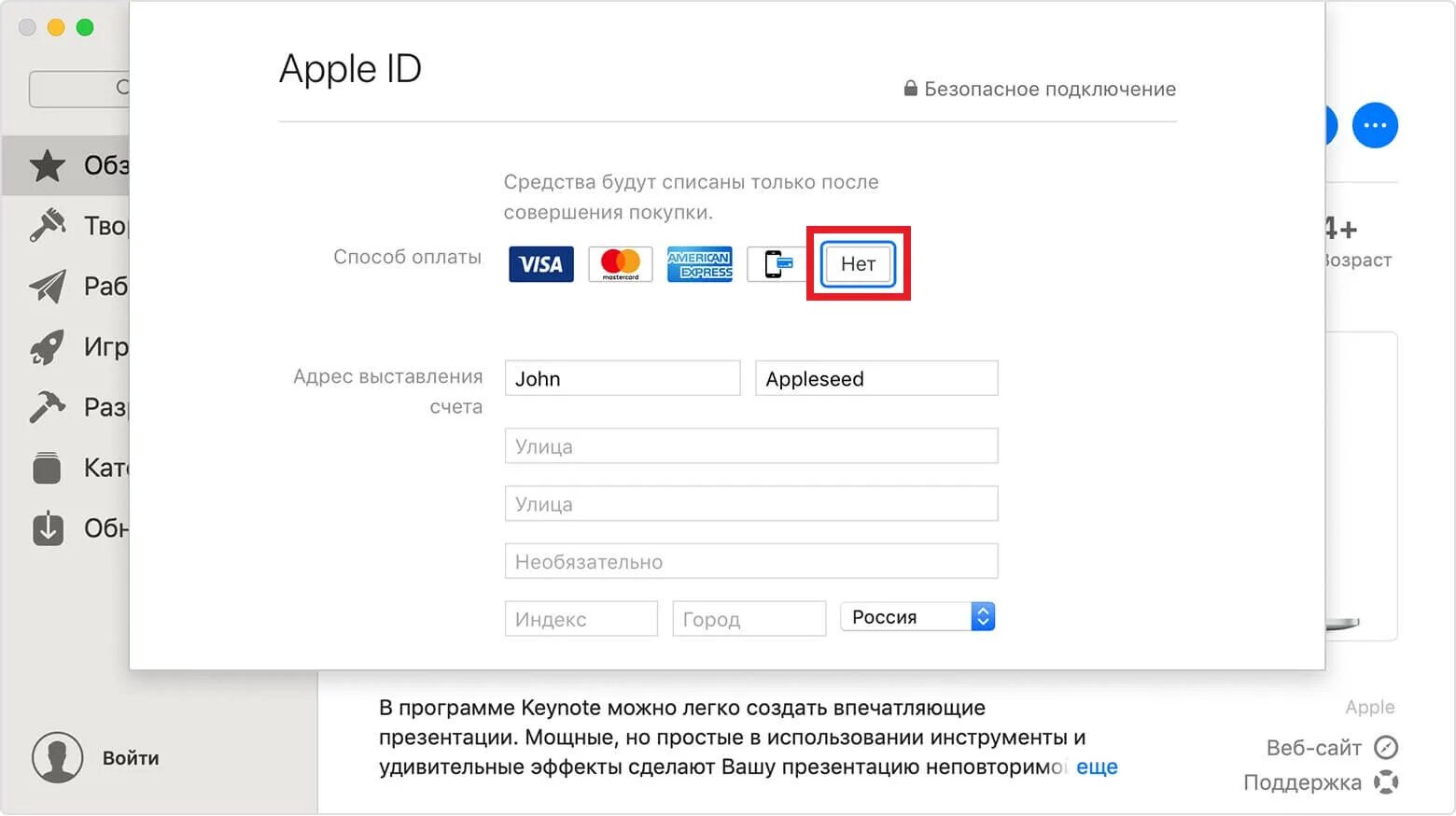Open the Россия country dropdown
The height and width of the screenshot is (816, 1456).
click(x=918, y=616)
